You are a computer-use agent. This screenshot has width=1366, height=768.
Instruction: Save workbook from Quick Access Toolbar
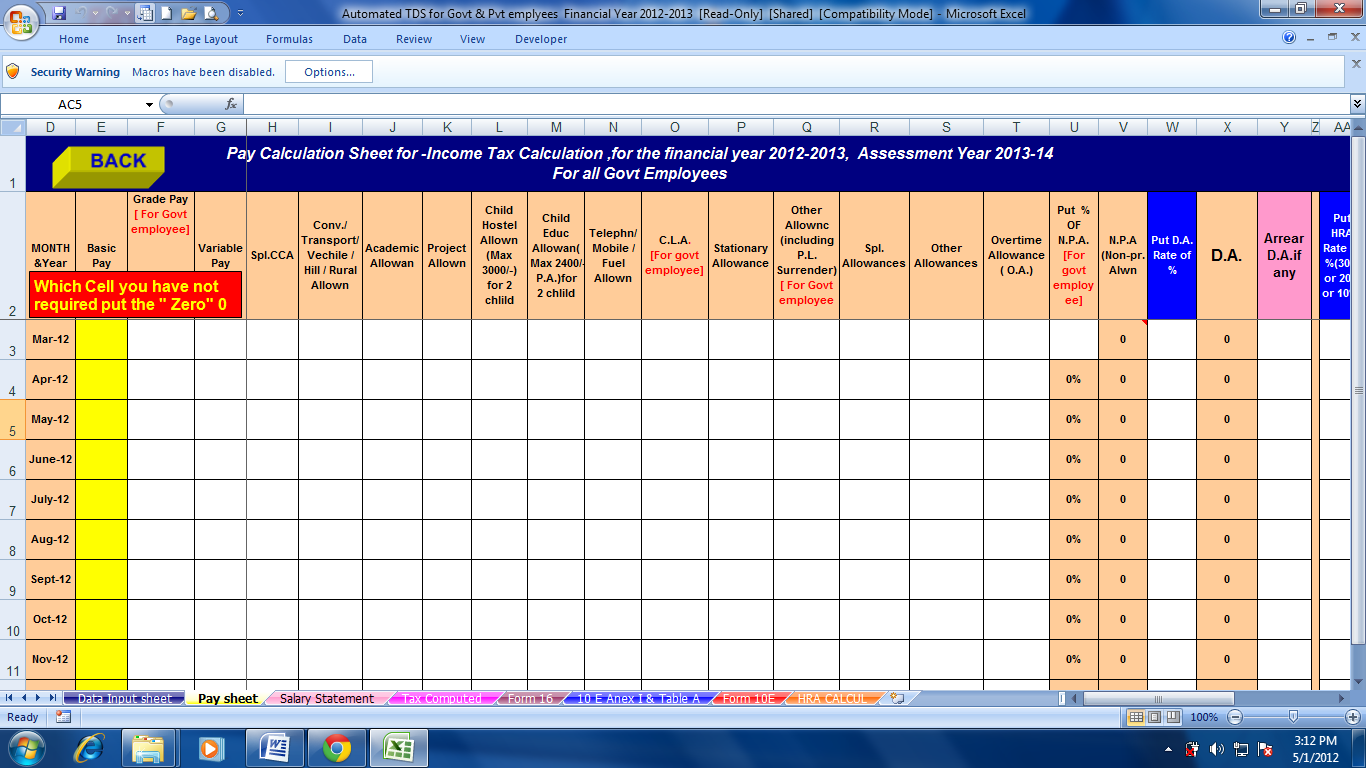coord(59,13)
